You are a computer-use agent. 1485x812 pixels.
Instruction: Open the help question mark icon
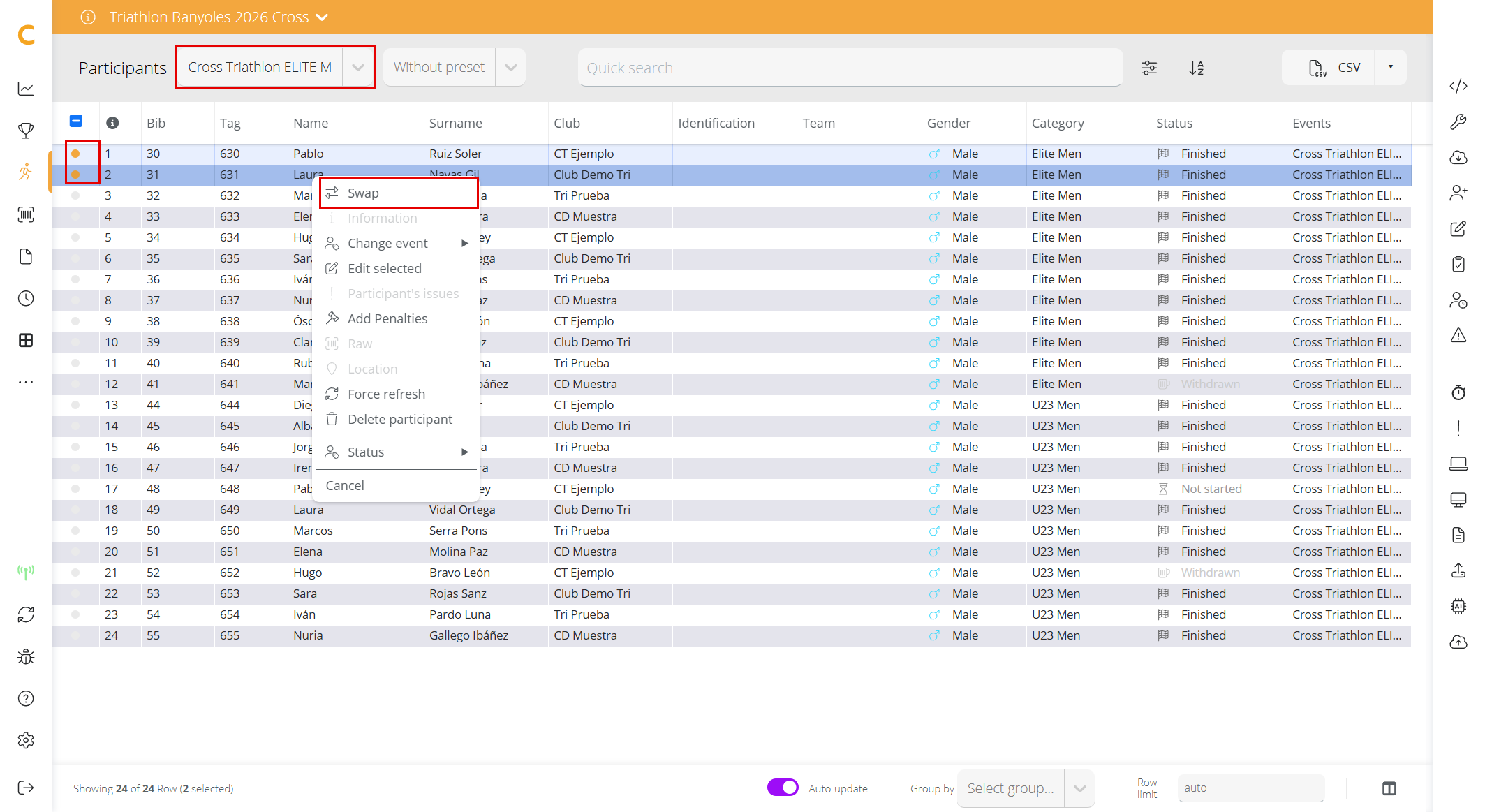tap(26, 698)
